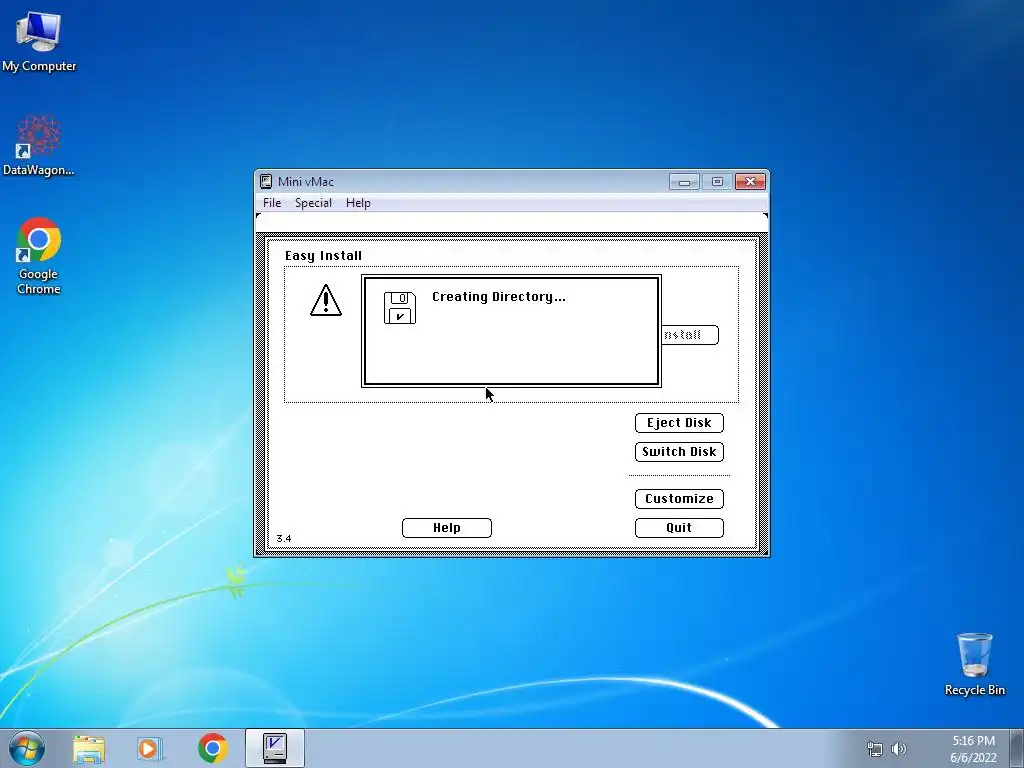Screen dimensions: 1024x768
Task: Close the Mini vMac window
Action: 750,182
